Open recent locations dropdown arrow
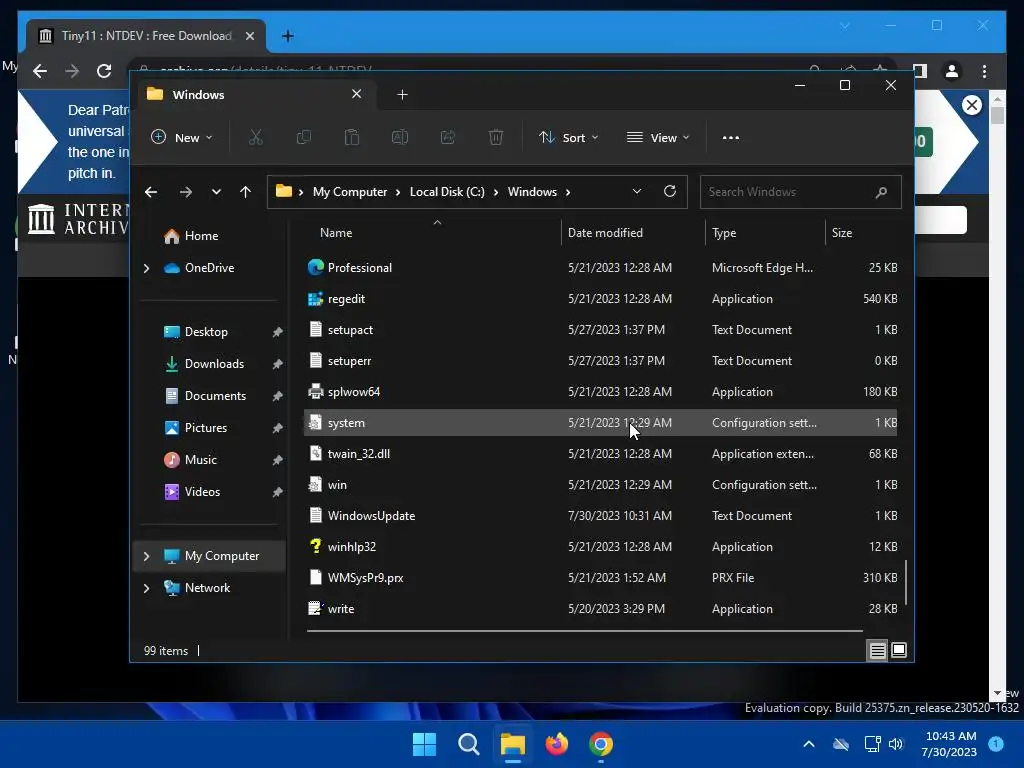The width and height of the screenshot is (1024, 768). click(x=216, y=192)
